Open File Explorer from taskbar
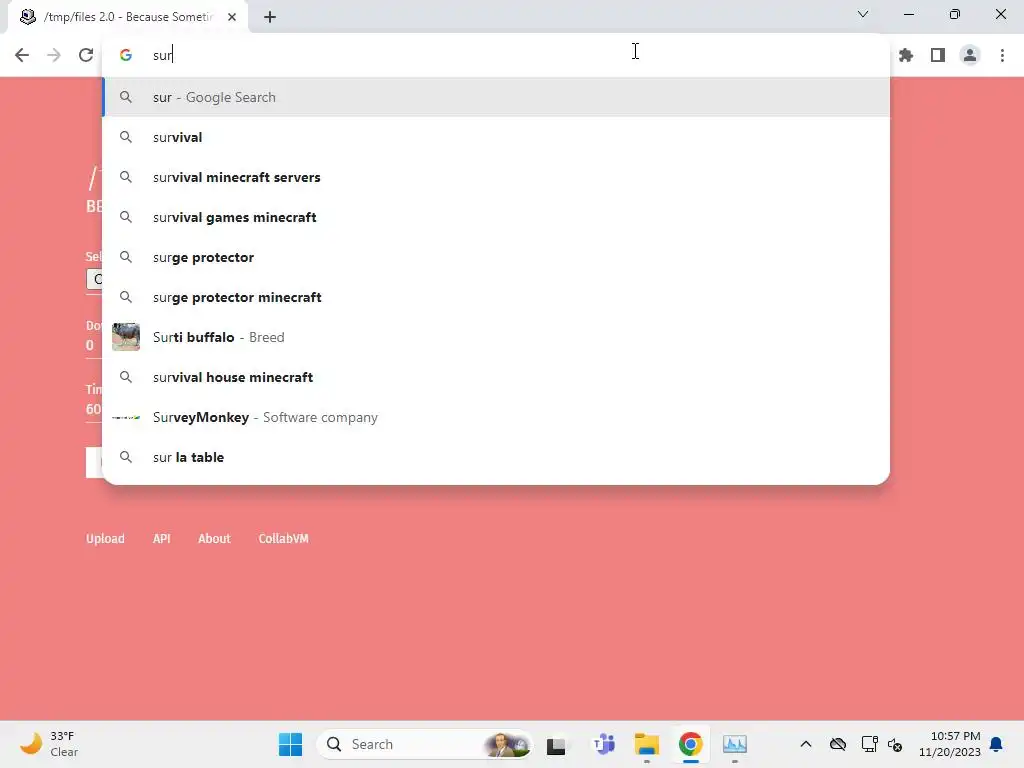 (x=647, y=744)
